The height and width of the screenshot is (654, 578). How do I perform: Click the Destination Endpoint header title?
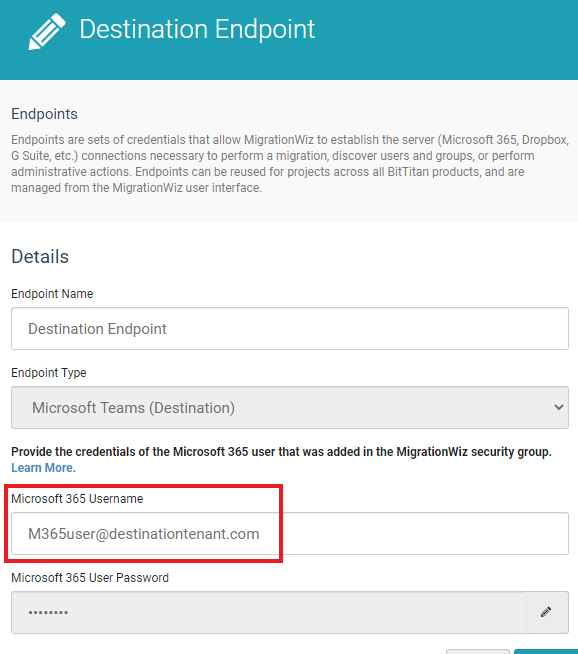click(x=197, y=29)
